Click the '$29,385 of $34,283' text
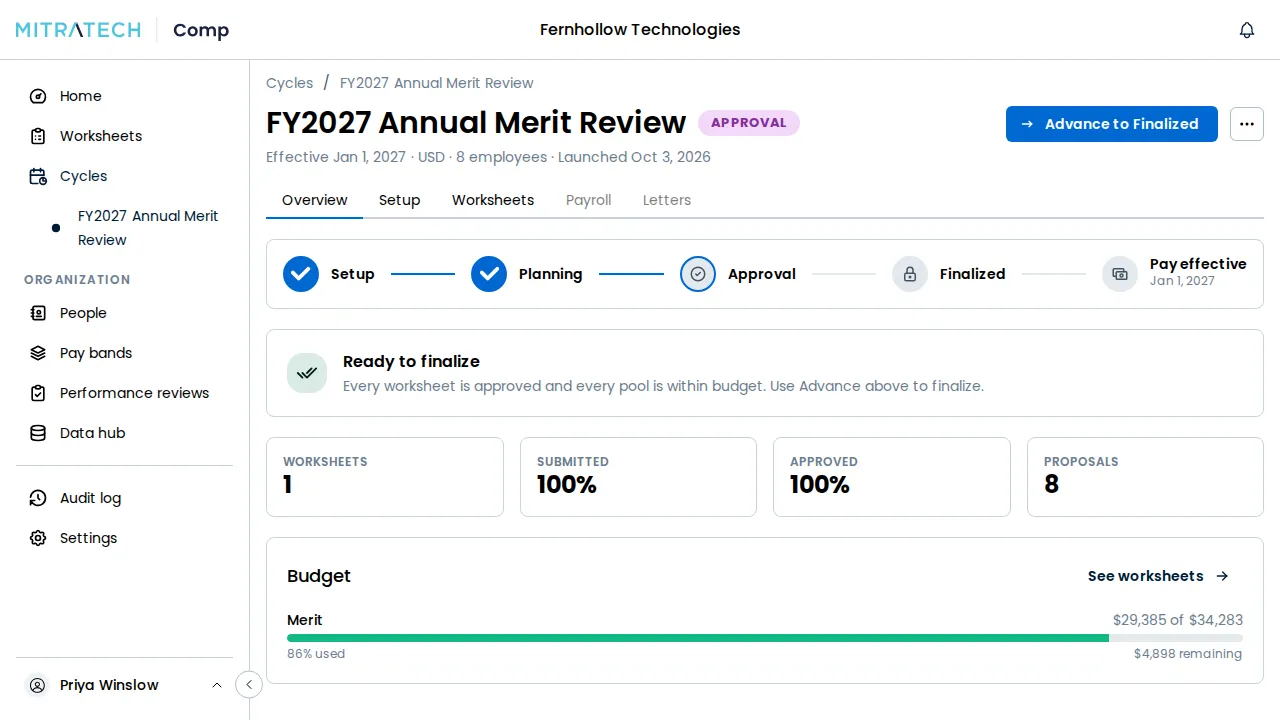This screenshot has height=720, width=1280. coord(1178,620)
